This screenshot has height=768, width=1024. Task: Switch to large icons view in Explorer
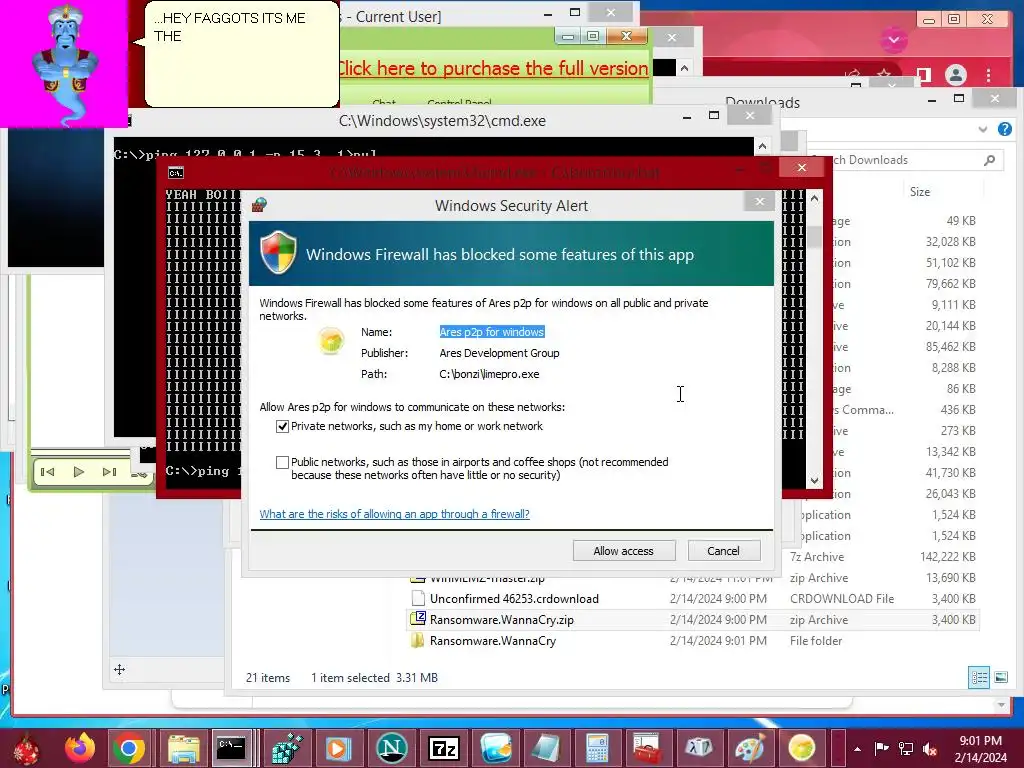click(x=1000, y=677)
